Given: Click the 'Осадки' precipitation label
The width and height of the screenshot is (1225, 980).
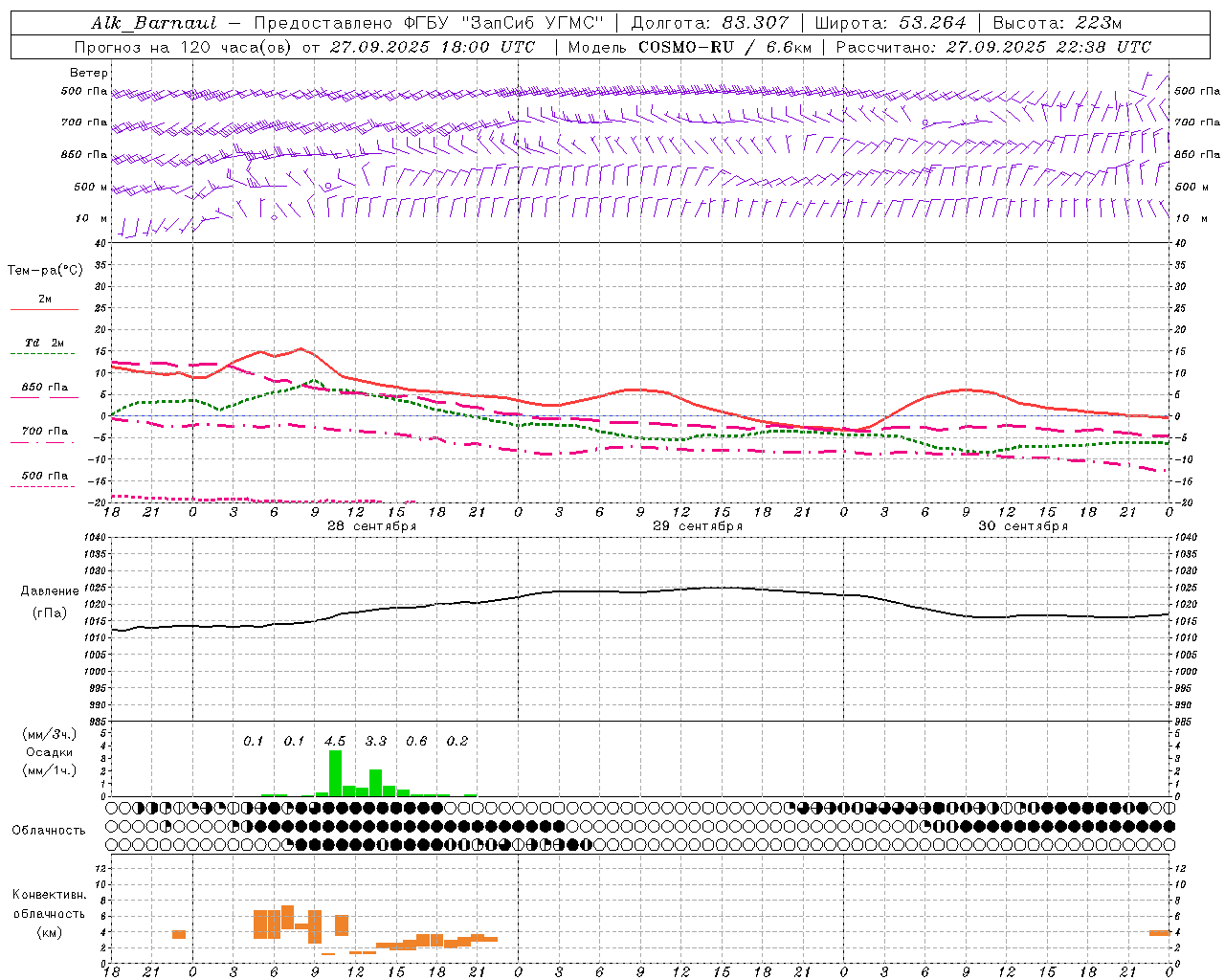Looking at the screenshot, I should 49,752.
